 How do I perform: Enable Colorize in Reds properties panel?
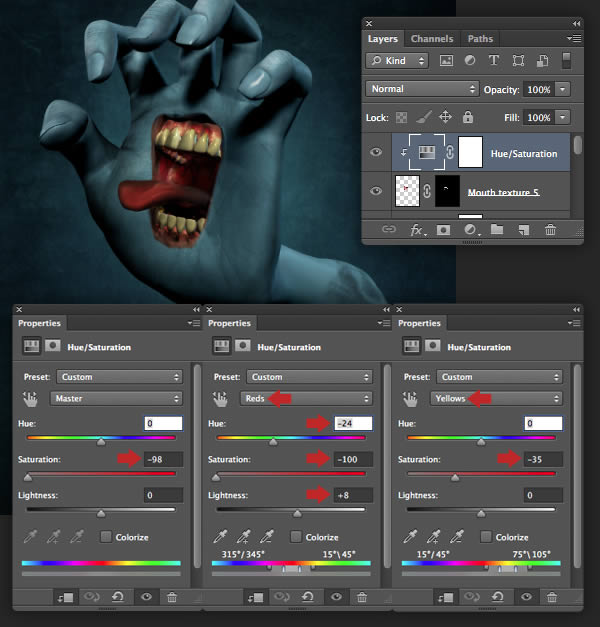(x=296, y=537)
